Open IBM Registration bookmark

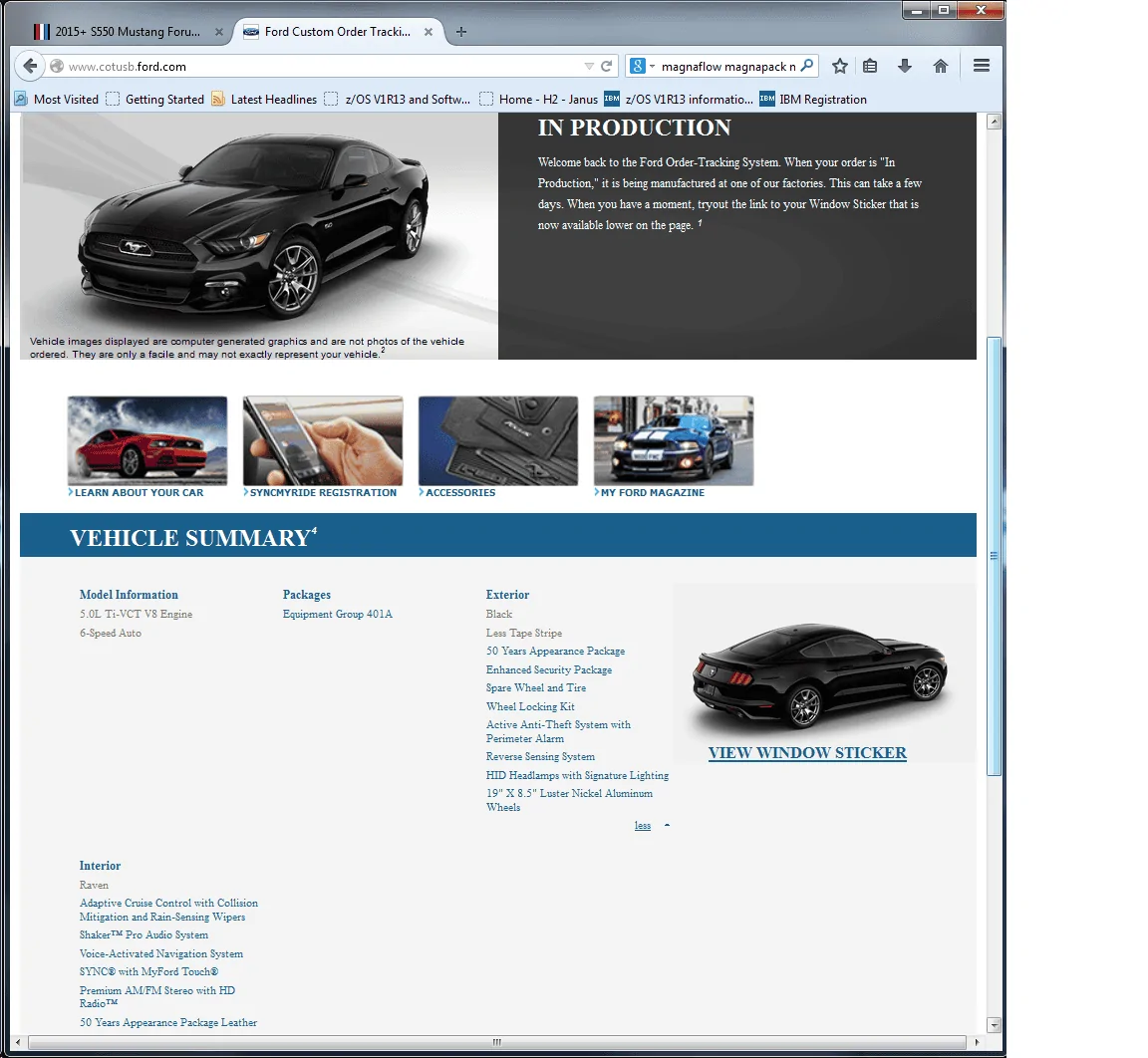(813, 99)
